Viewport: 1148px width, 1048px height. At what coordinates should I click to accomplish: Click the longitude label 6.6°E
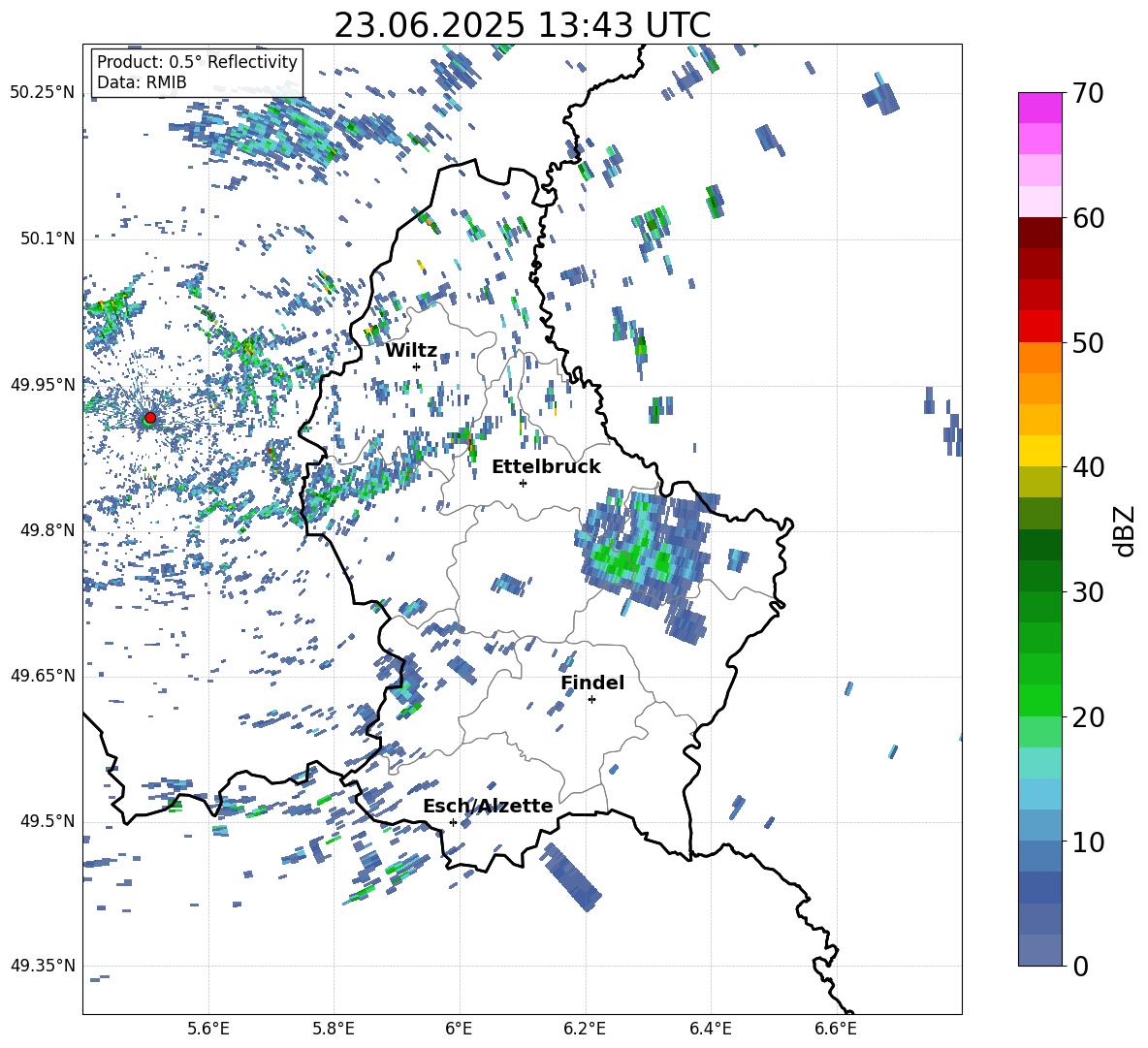(836, 1030)
